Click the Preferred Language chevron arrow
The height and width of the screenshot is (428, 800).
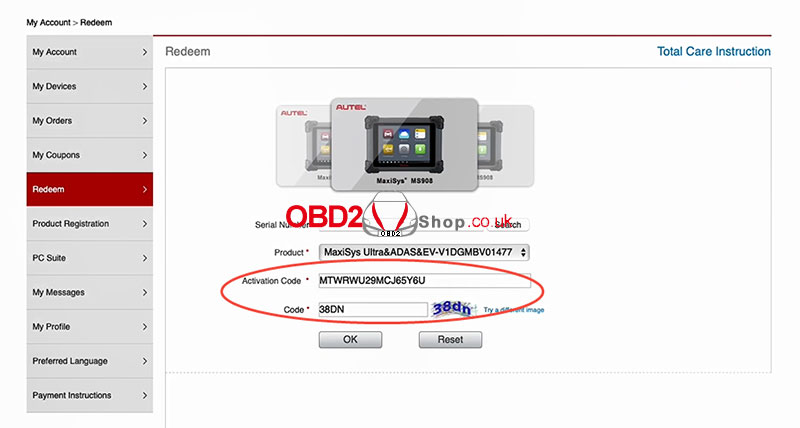click(x=144, y=361)
